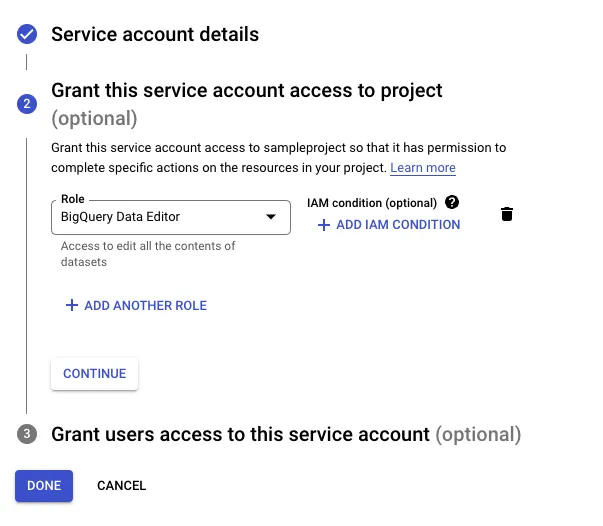
Task: Click the IAM condition (optional) label
Action: tap(372, 203)
